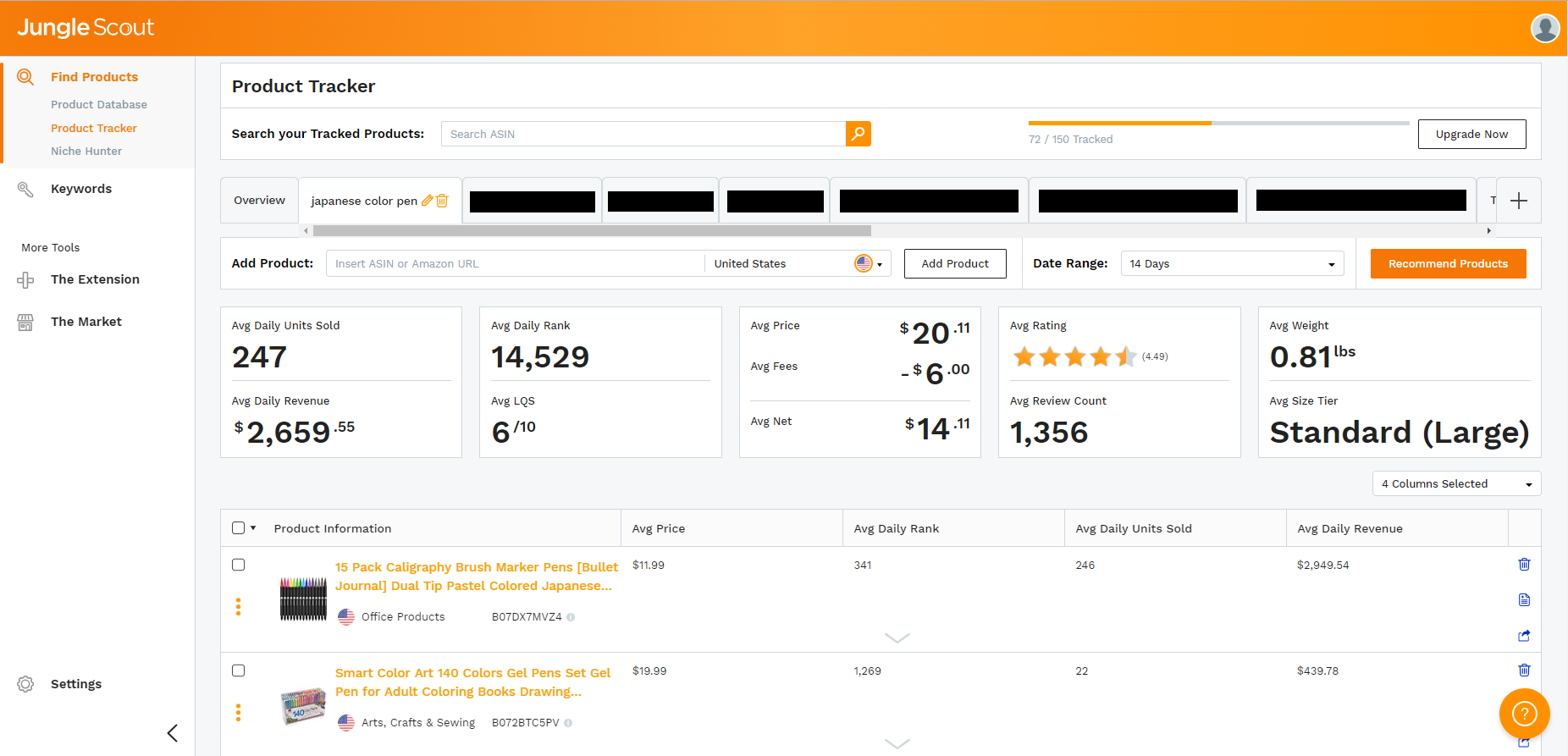
Task: Click the Upgrade Now button
Action: (x=1471, y=134)
